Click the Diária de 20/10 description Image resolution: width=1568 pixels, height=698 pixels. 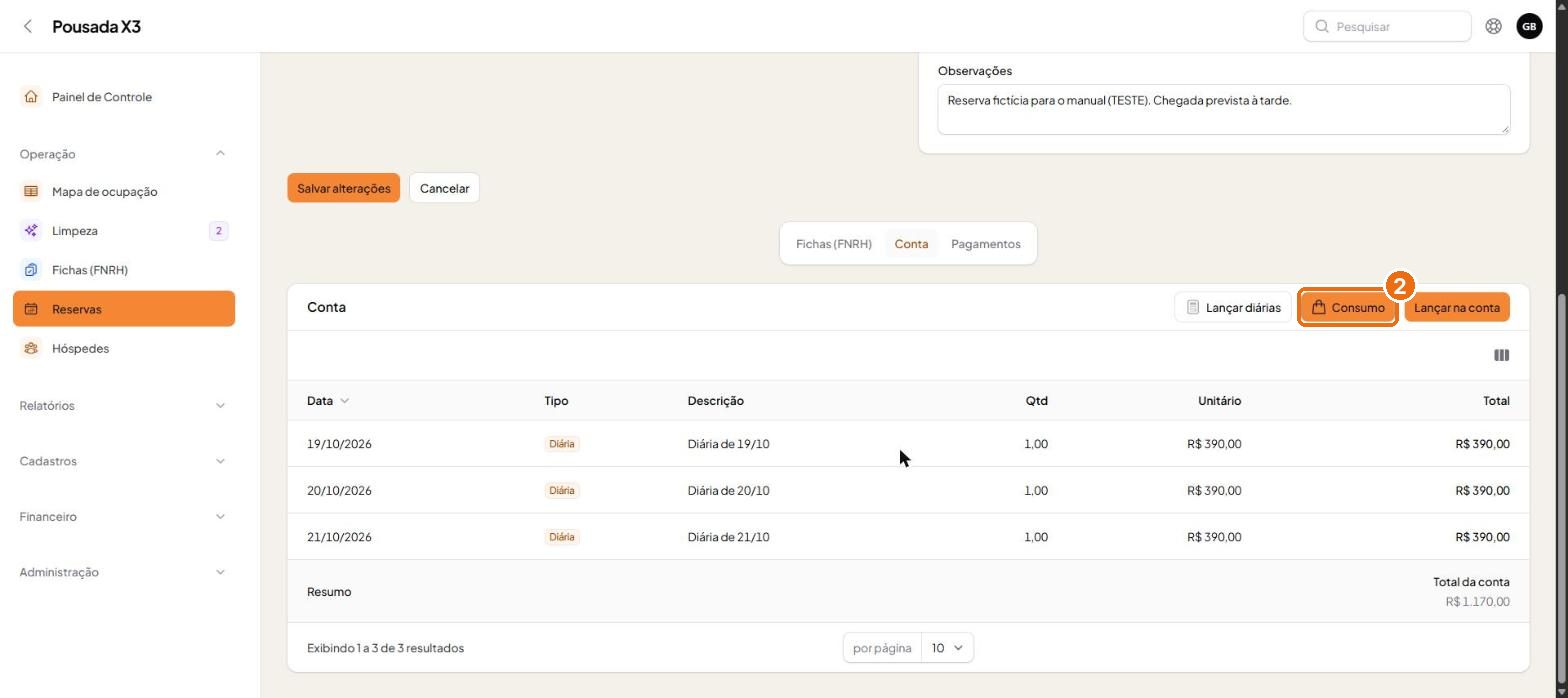point(728,491)
